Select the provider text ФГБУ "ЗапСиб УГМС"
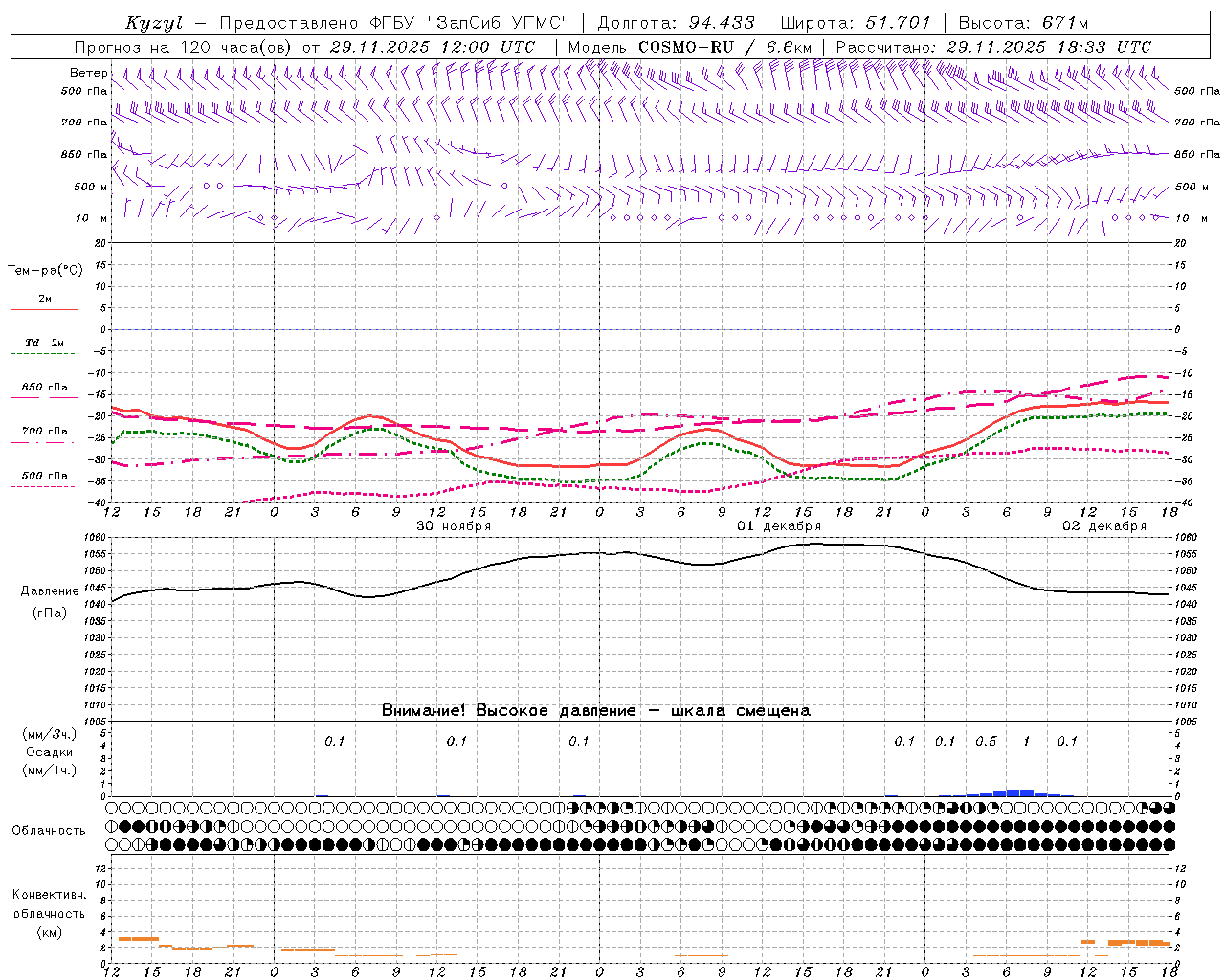The height and width of the screenshot is (980, 1225). 470,23
